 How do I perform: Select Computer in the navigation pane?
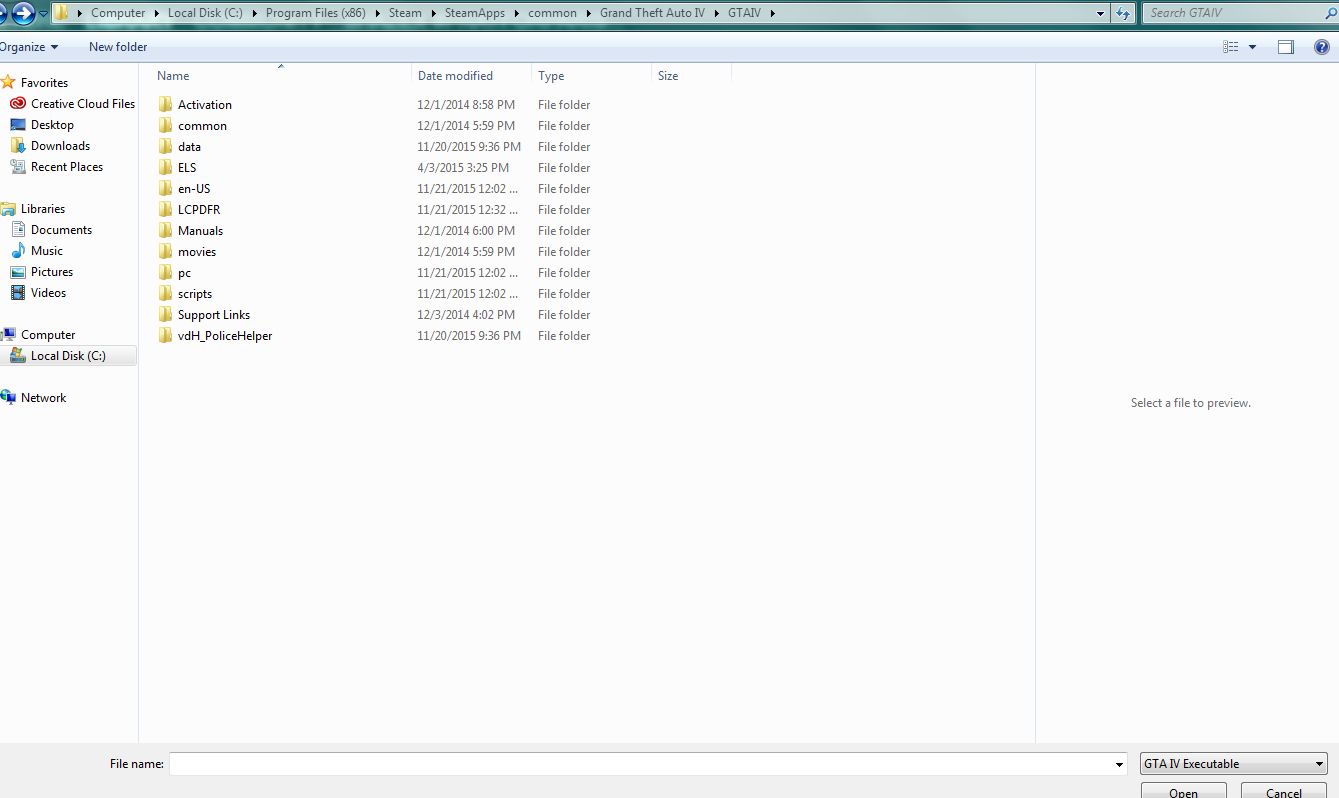48,335
